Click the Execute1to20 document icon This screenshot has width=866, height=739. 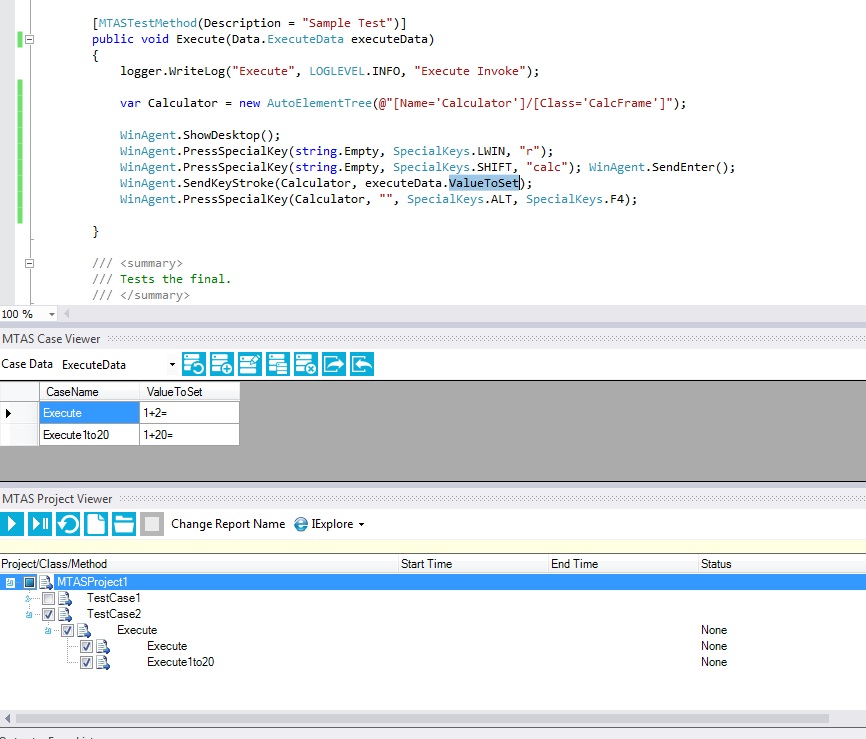point(103,662)
